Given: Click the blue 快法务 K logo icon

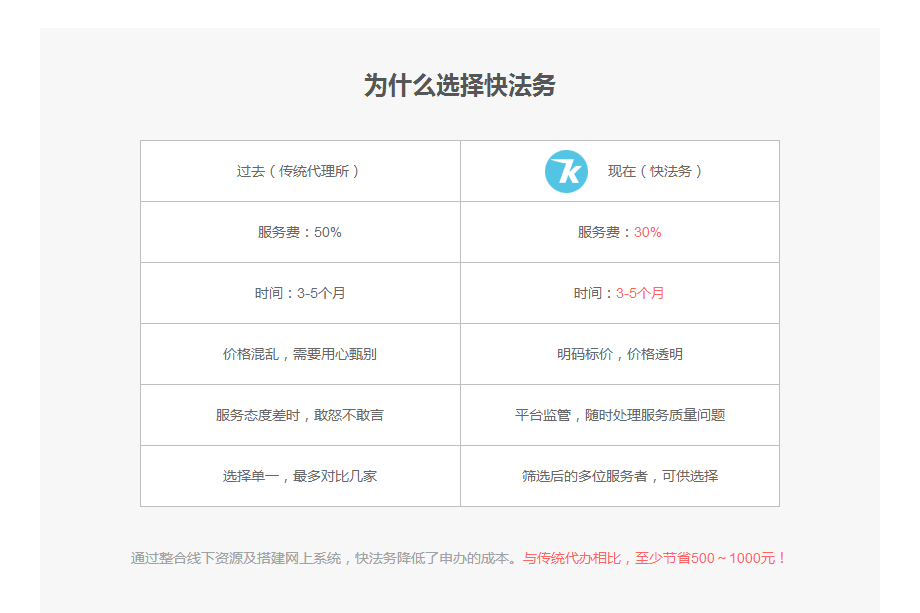Looking at the screenshot, I should (x=566, y=171).
